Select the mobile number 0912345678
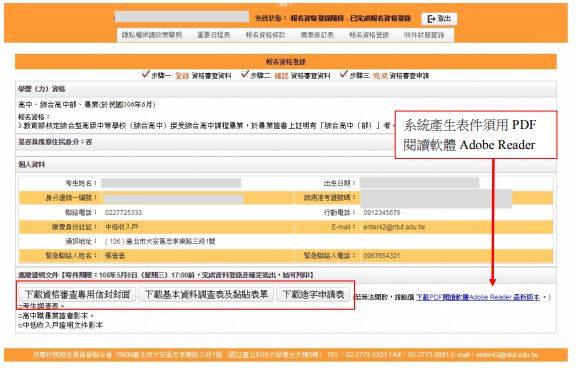The height and width of the screenshot is (368, 578). (x=382, y=212)
